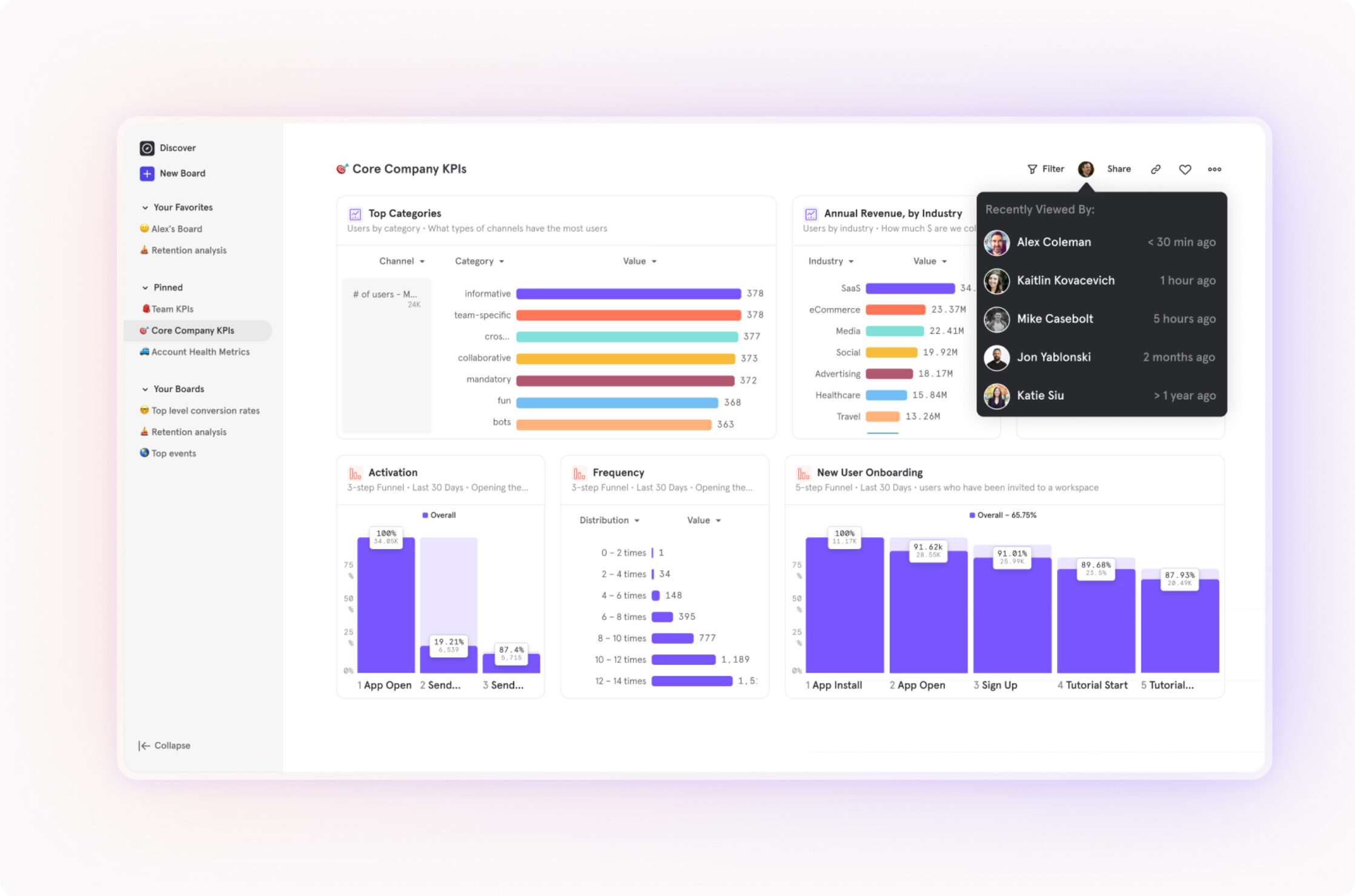Copy board link with chain icon
Screen dimensions: 1355x896
coord(1155,170)
